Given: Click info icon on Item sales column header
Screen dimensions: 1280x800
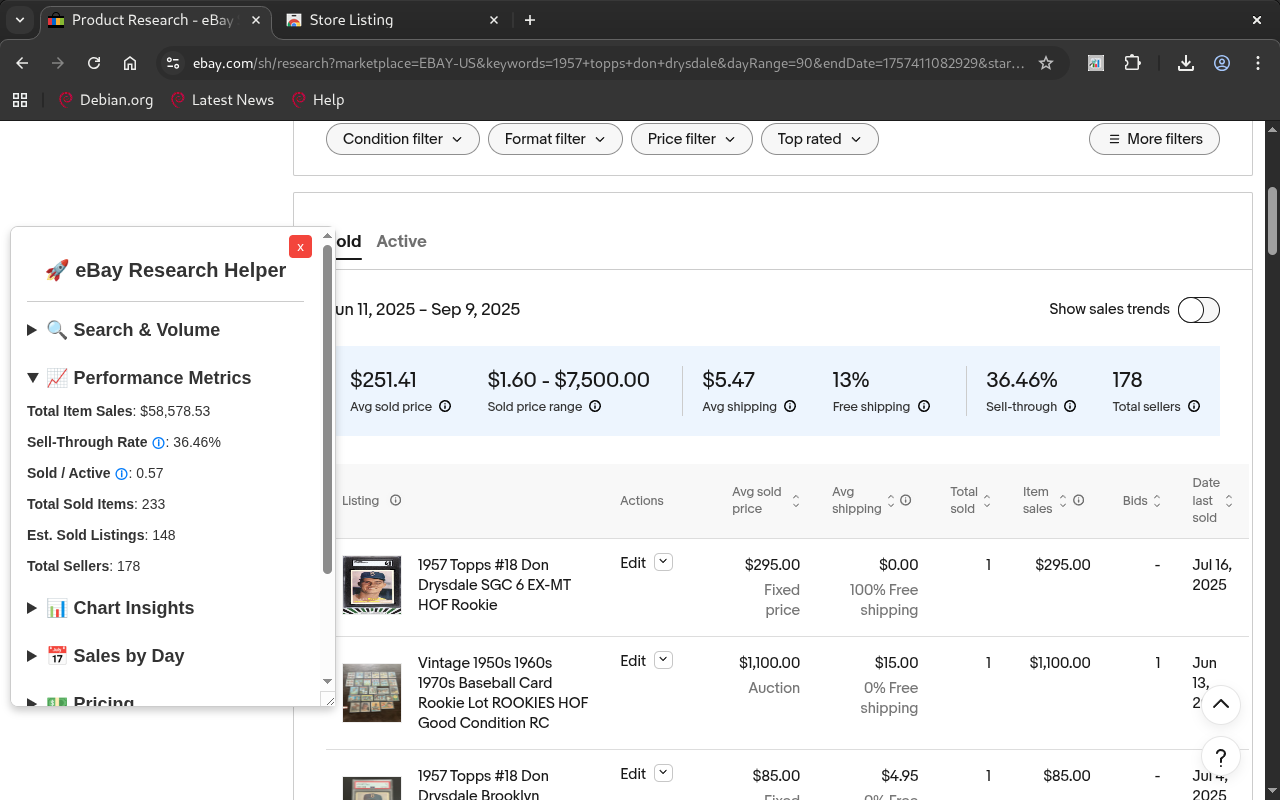Looking at the screenshot, I should tap(1079, 500).
